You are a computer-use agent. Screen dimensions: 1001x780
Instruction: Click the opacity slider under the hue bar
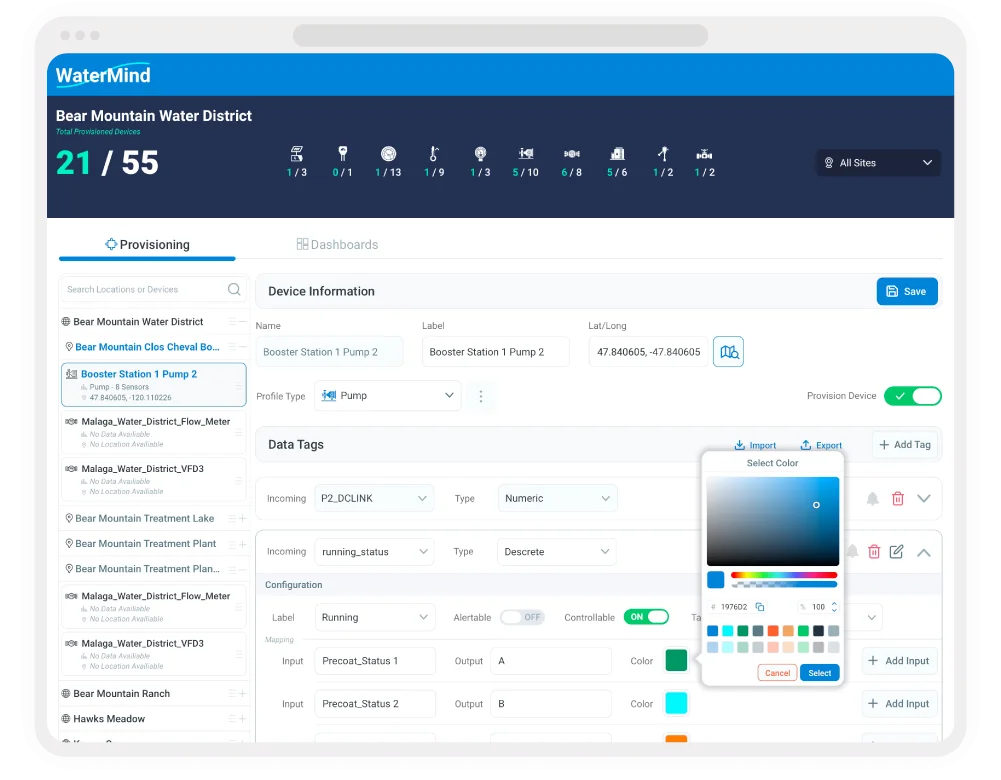click(784, 584)
